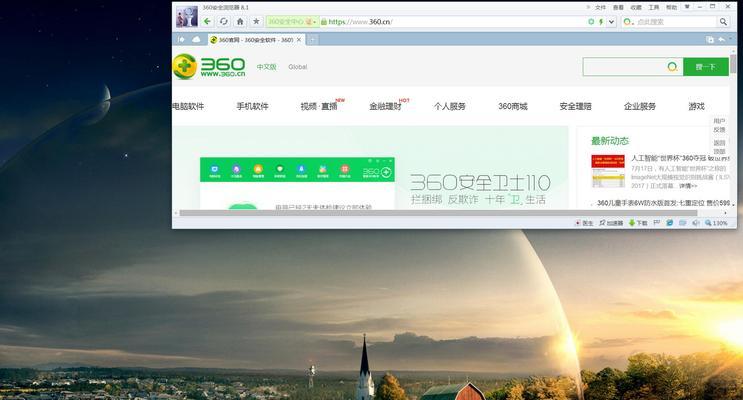Open 360商城 navigation item
This screenshot has height=400, width=743.
(x=513, y=106)
